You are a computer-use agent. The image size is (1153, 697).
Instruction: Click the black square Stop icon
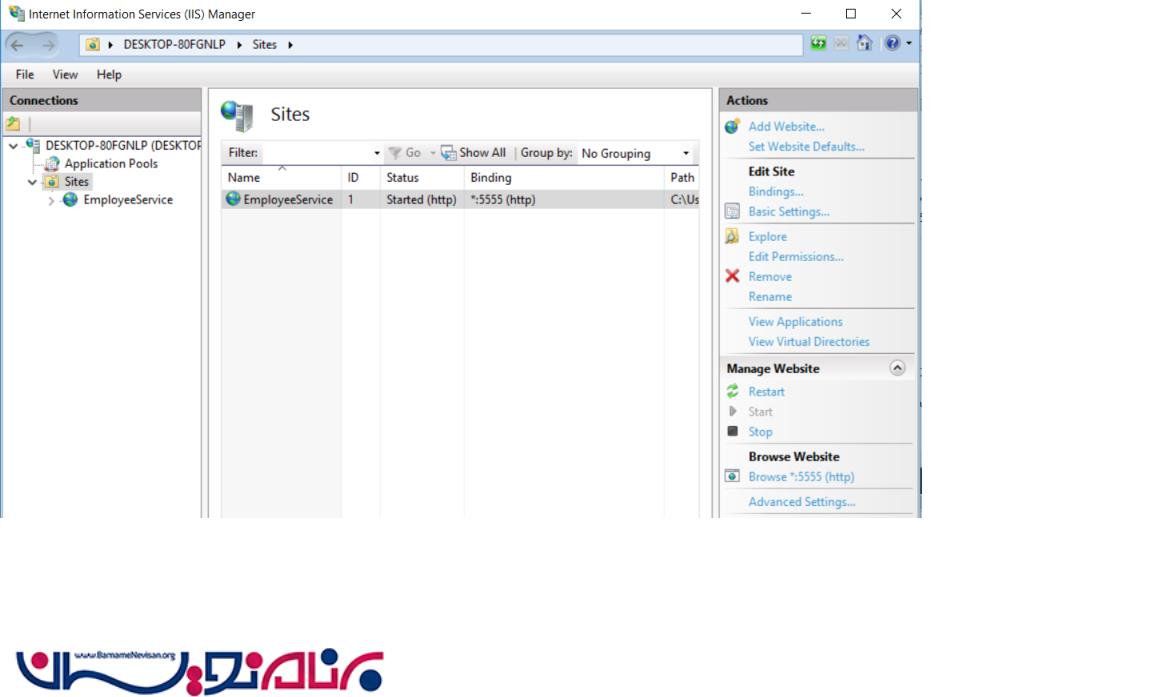[732, 432]
